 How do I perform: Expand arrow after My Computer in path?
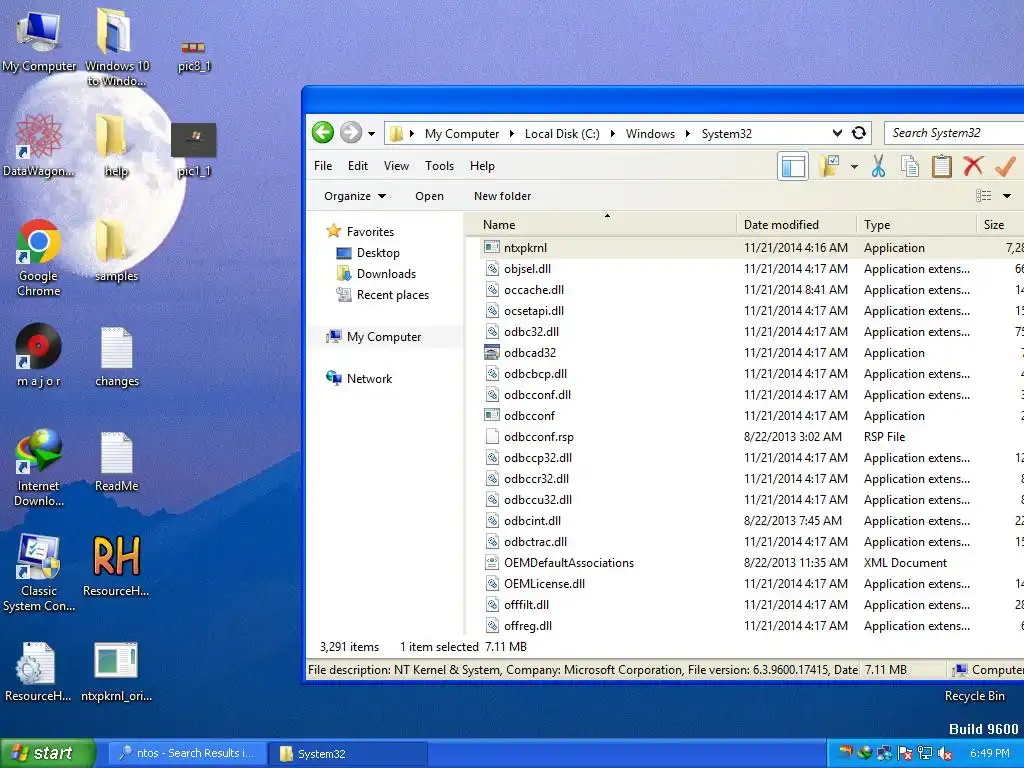511,134
